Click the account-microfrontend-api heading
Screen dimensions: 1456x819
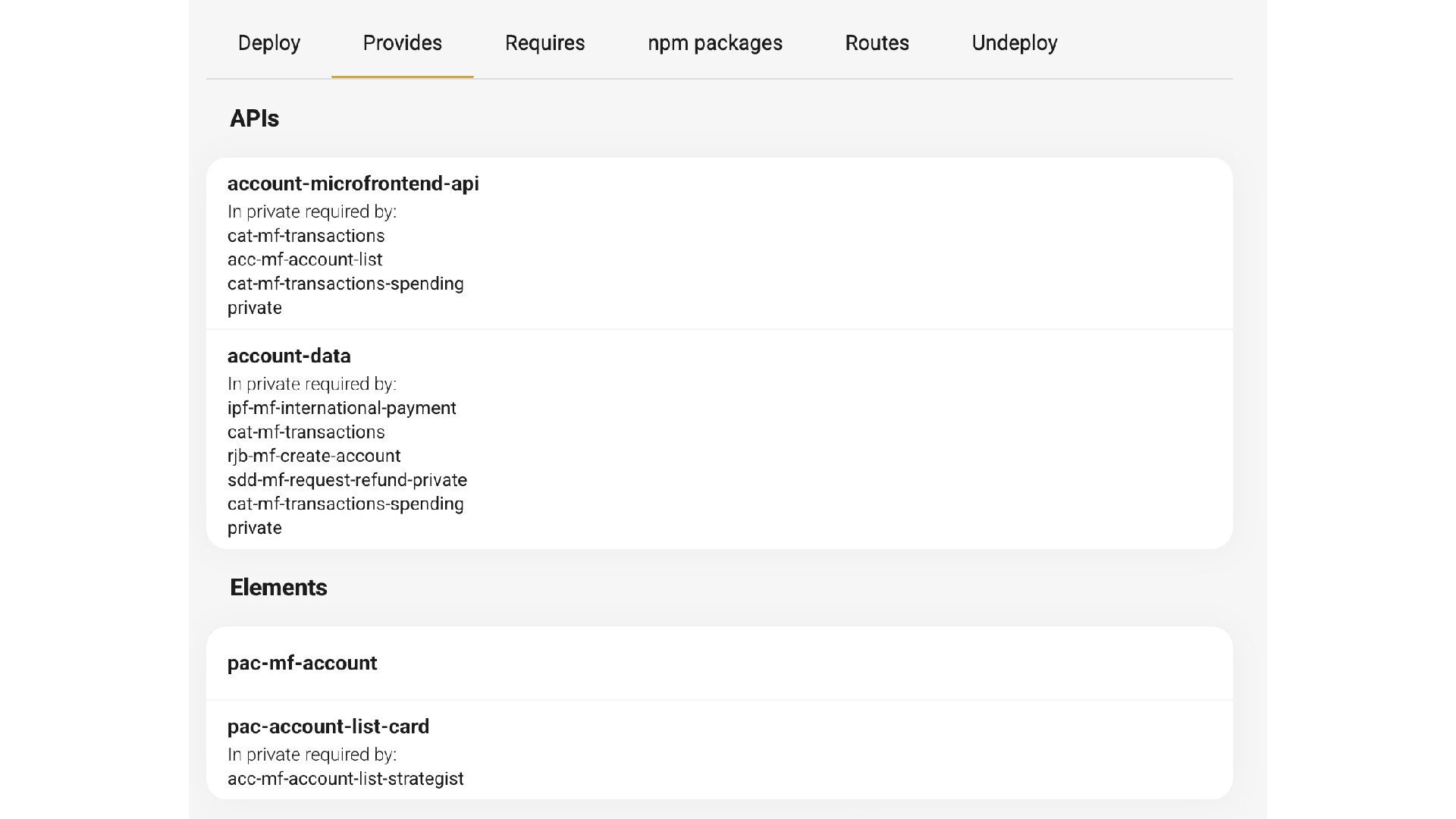(353, 184)
